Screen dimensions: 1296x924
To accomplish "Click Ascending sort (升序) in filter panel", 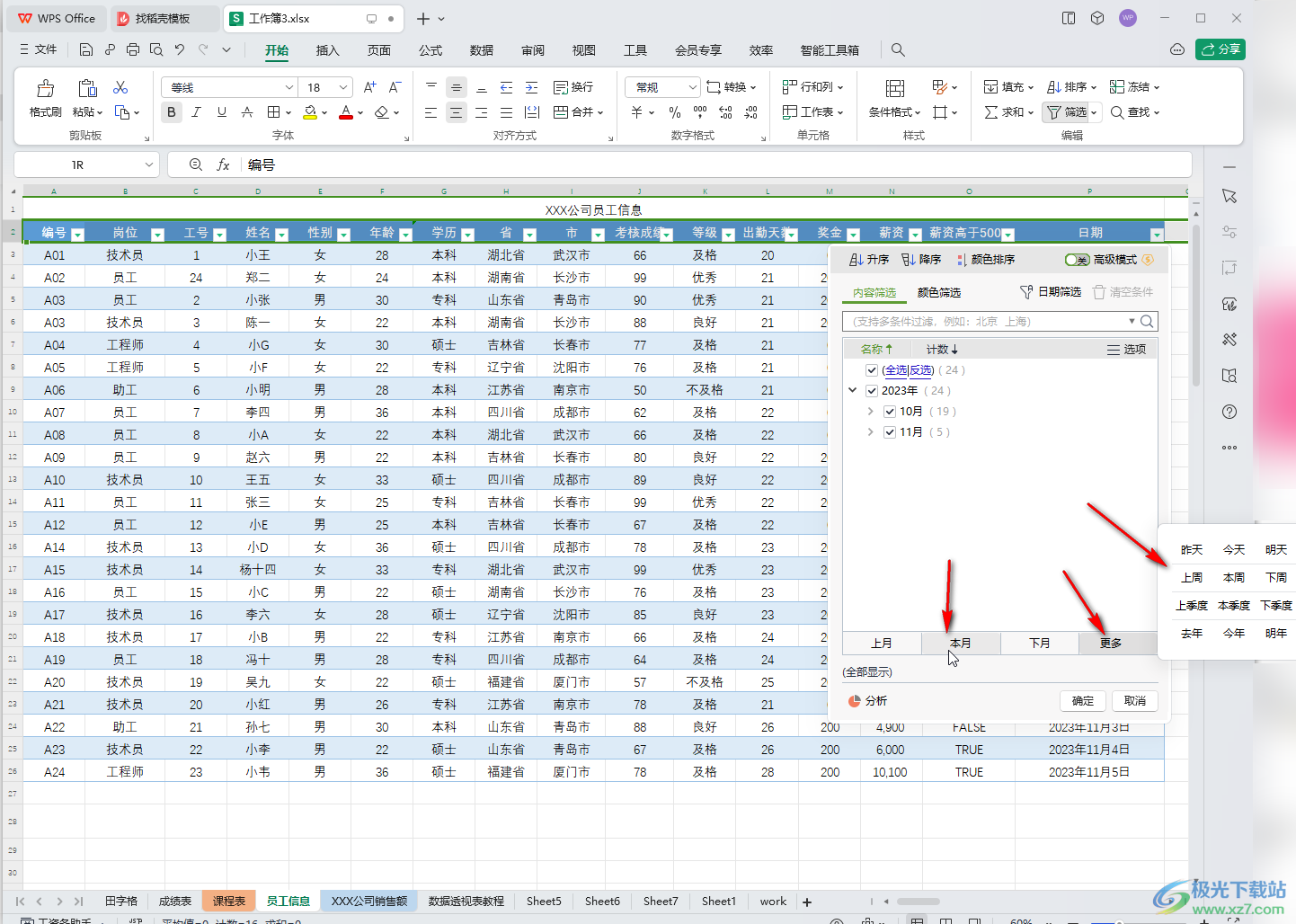I will coord(869,260).
